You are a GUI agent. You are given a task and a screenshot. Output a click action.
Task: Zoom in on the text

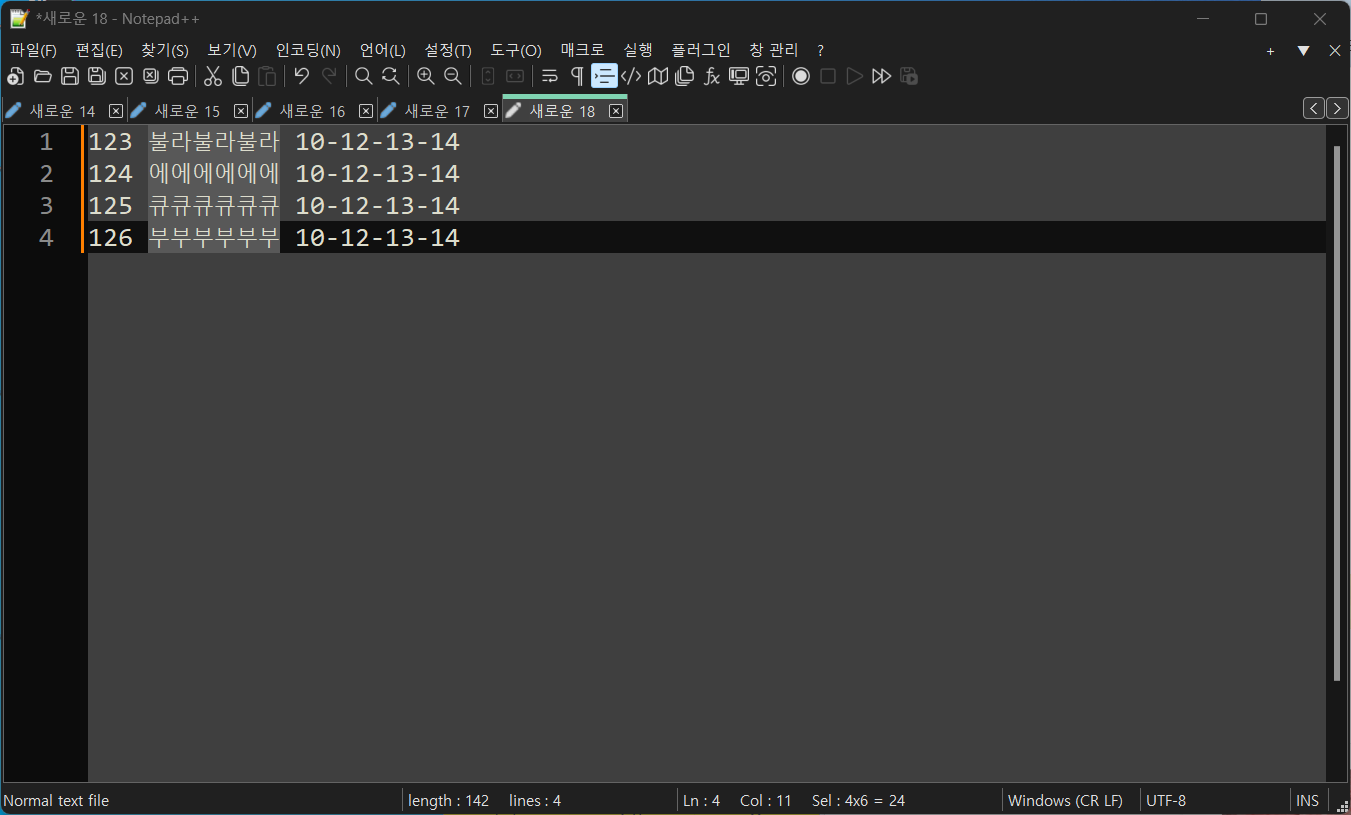(x=426, y=76)
